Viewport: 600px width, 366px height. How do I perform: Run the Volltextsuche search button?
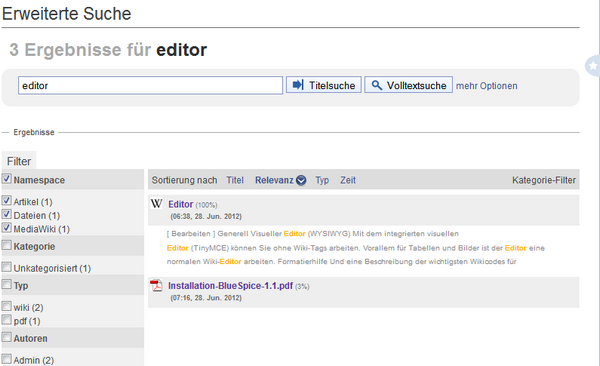408,85
